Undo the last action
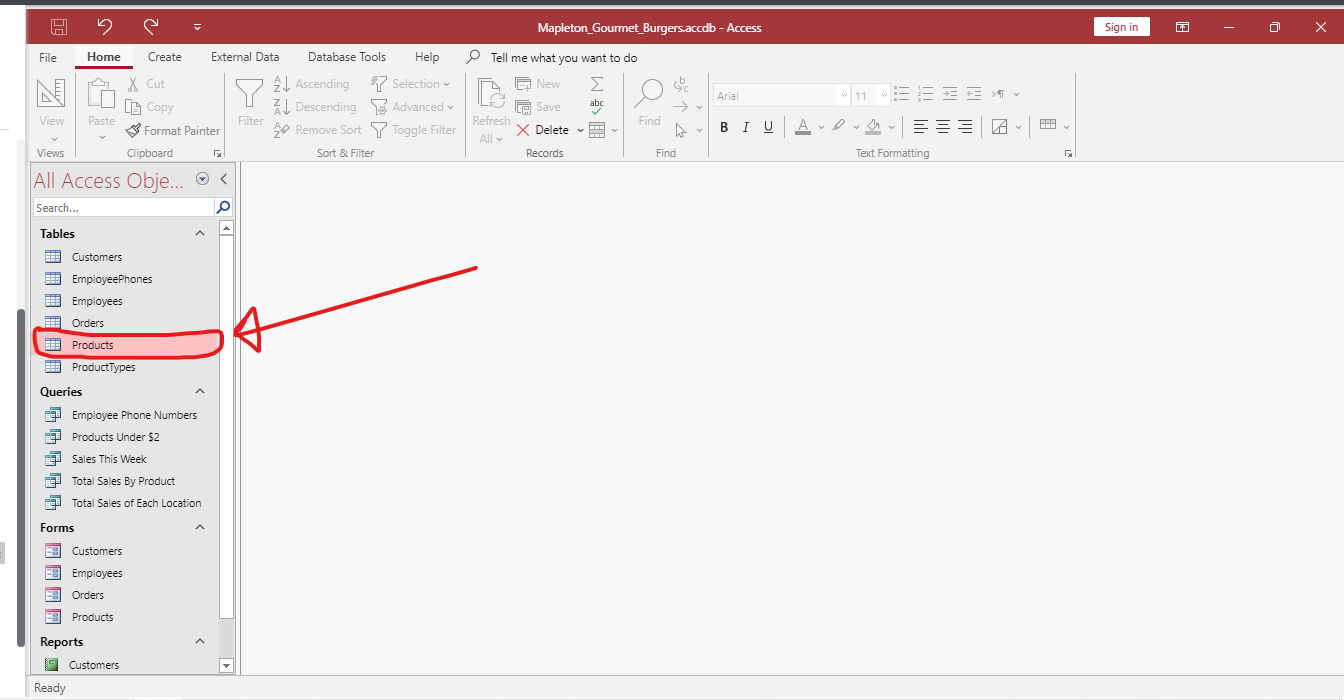Image resolution: width=1344 pixels, height=700 pixels. point(105,27)
